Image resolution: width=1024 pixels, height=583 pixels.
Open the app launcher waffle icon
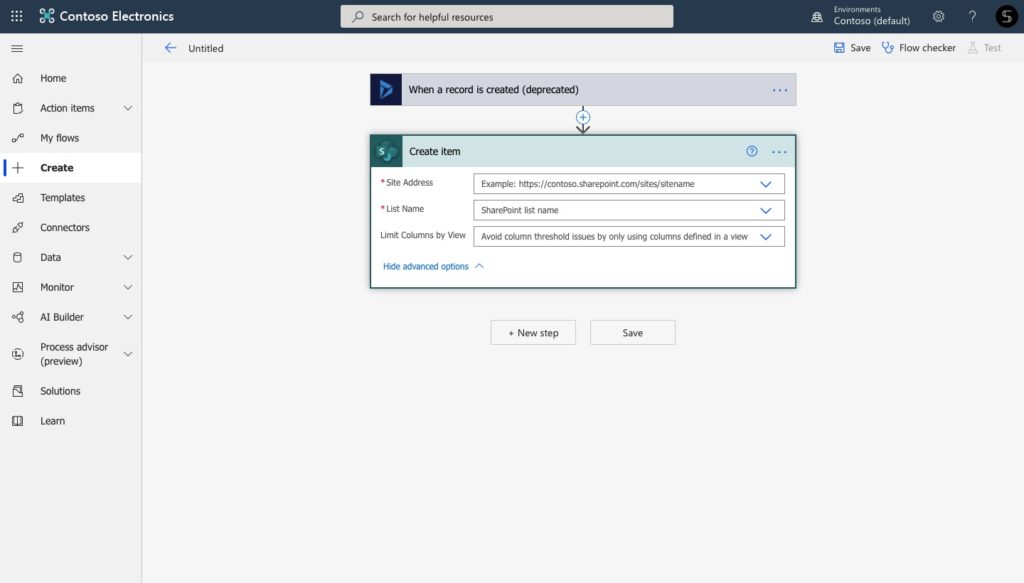[16, 16]
